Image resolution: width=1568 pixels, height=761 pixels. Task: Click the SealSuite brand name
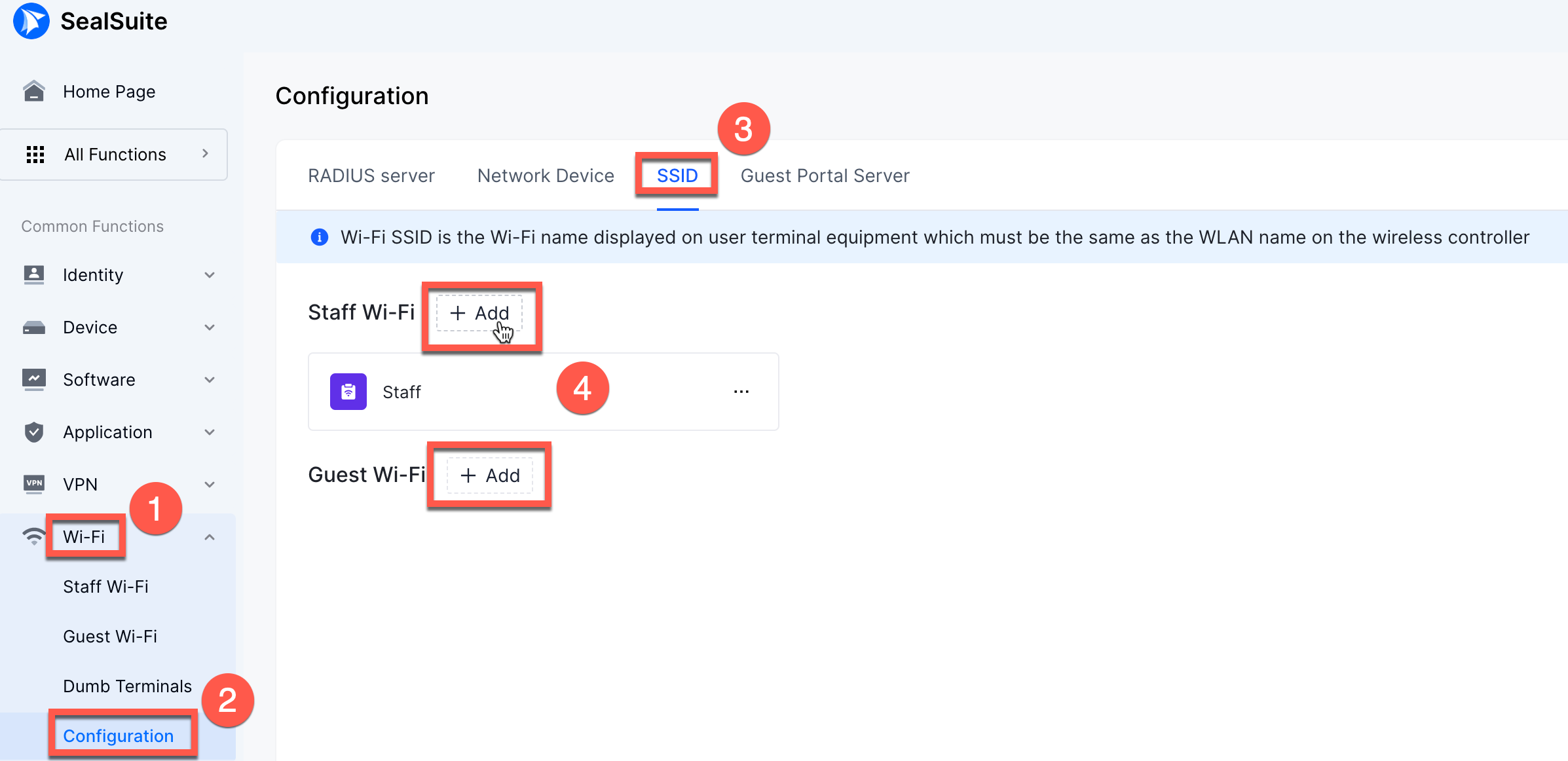114,22
